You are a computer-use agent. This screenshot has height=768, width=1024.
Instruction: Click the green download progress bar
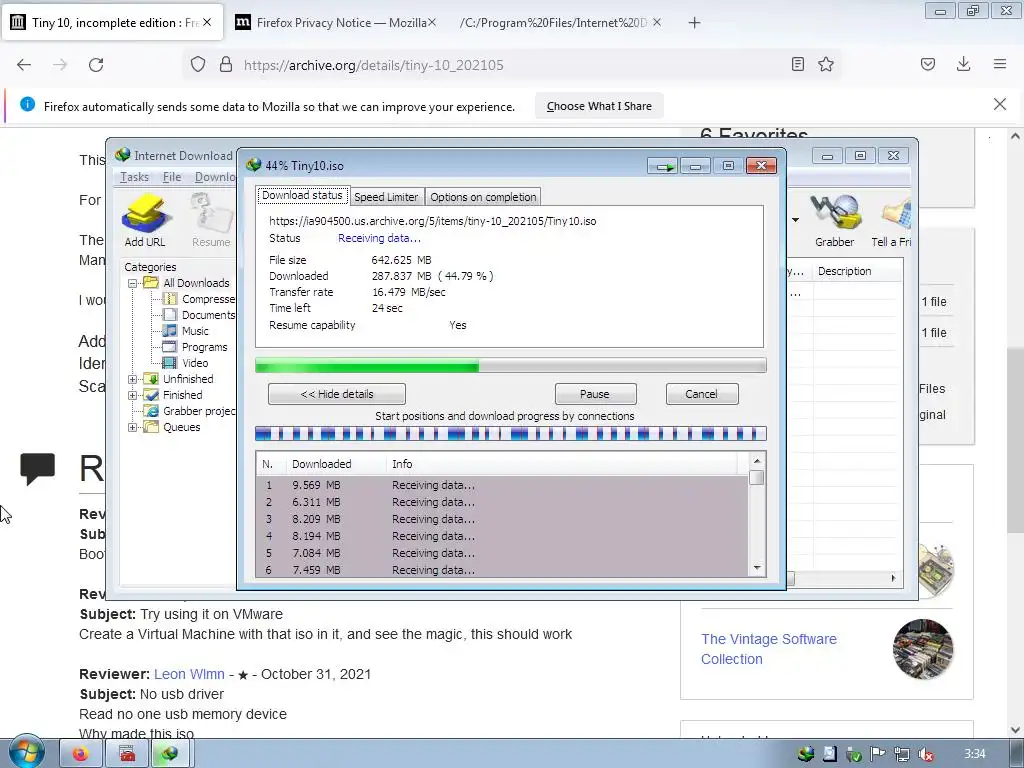click(511, 366)
